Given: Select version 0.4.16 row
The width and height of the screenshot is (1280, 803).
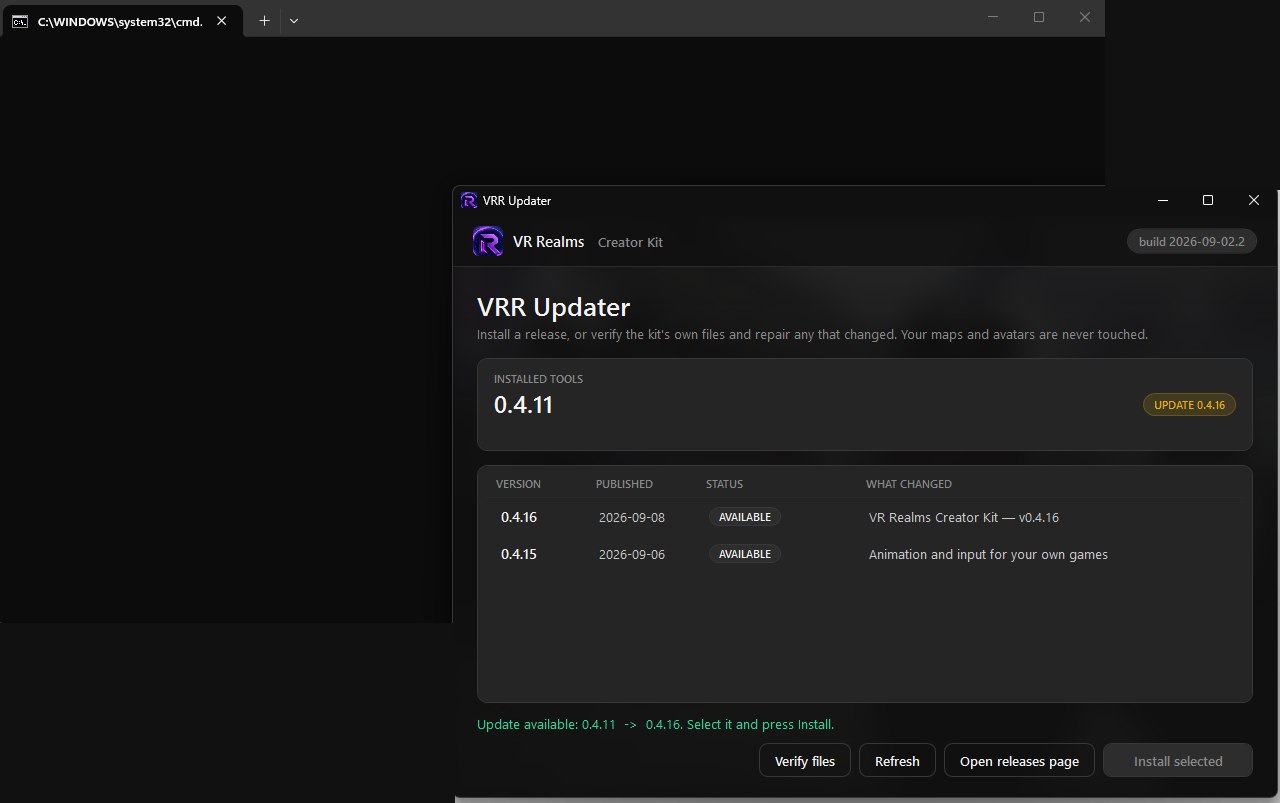Looking at the screenshot, I should tap(865, 517).
